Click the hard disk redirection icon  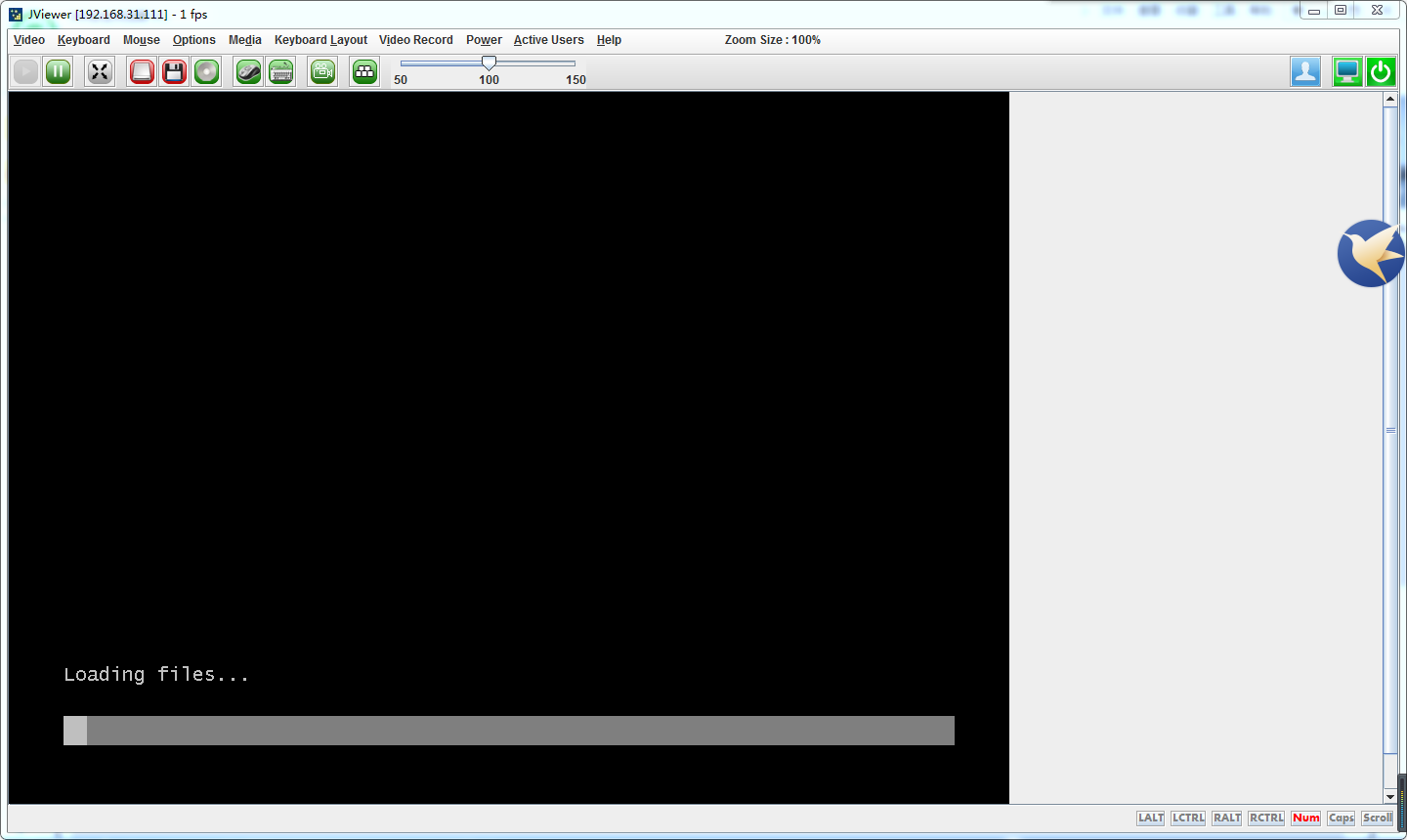coord(142,71)
